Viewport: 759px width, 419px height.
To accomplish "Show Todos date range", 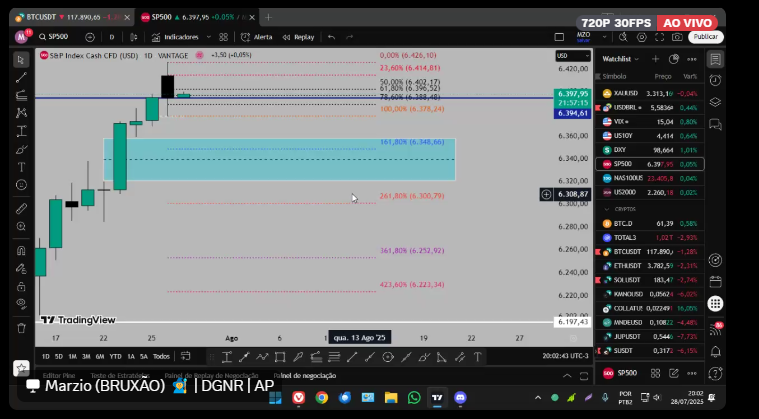I will (161, 357).
